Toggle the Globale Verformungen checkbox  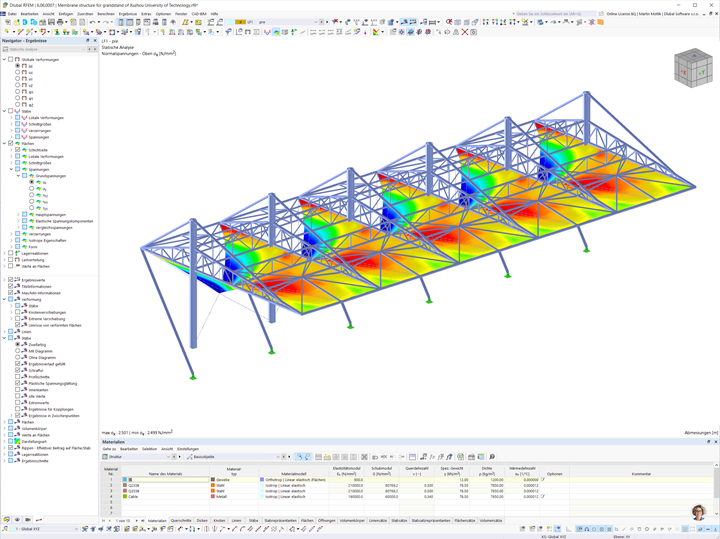click(x=11, y=59)
